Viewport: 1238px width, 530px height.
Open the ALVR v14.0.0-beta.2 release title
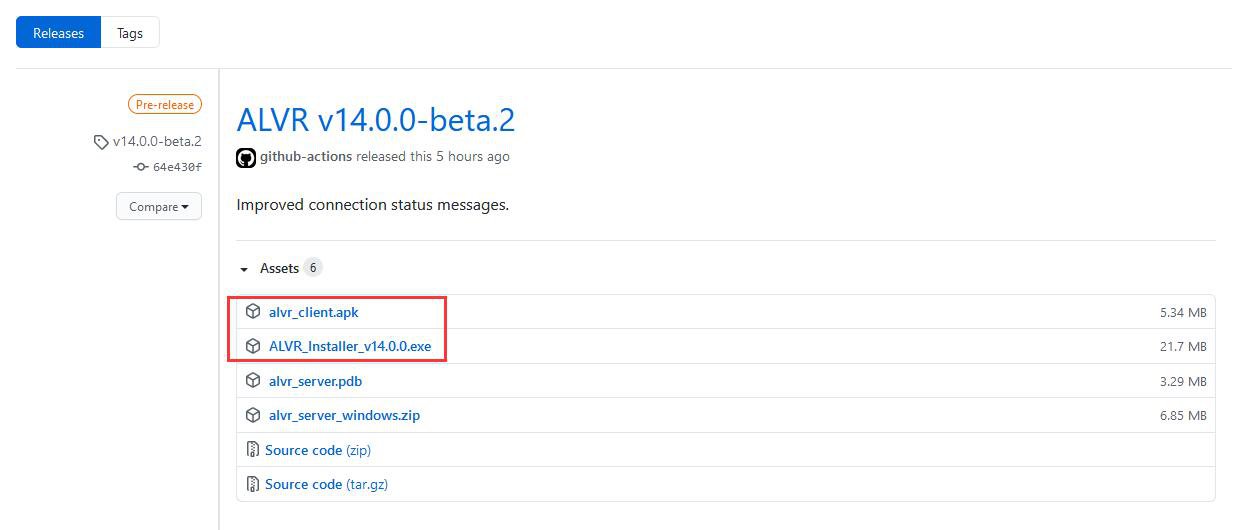[x=376, y=120]
